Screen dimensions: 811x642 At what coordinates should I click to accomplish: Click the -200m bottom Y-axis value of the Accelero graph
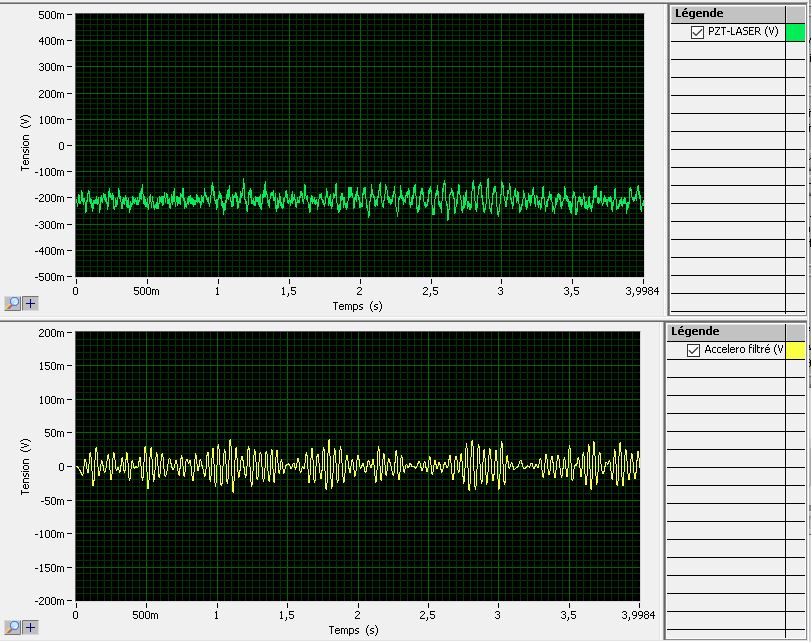click(x=51, y=601)
